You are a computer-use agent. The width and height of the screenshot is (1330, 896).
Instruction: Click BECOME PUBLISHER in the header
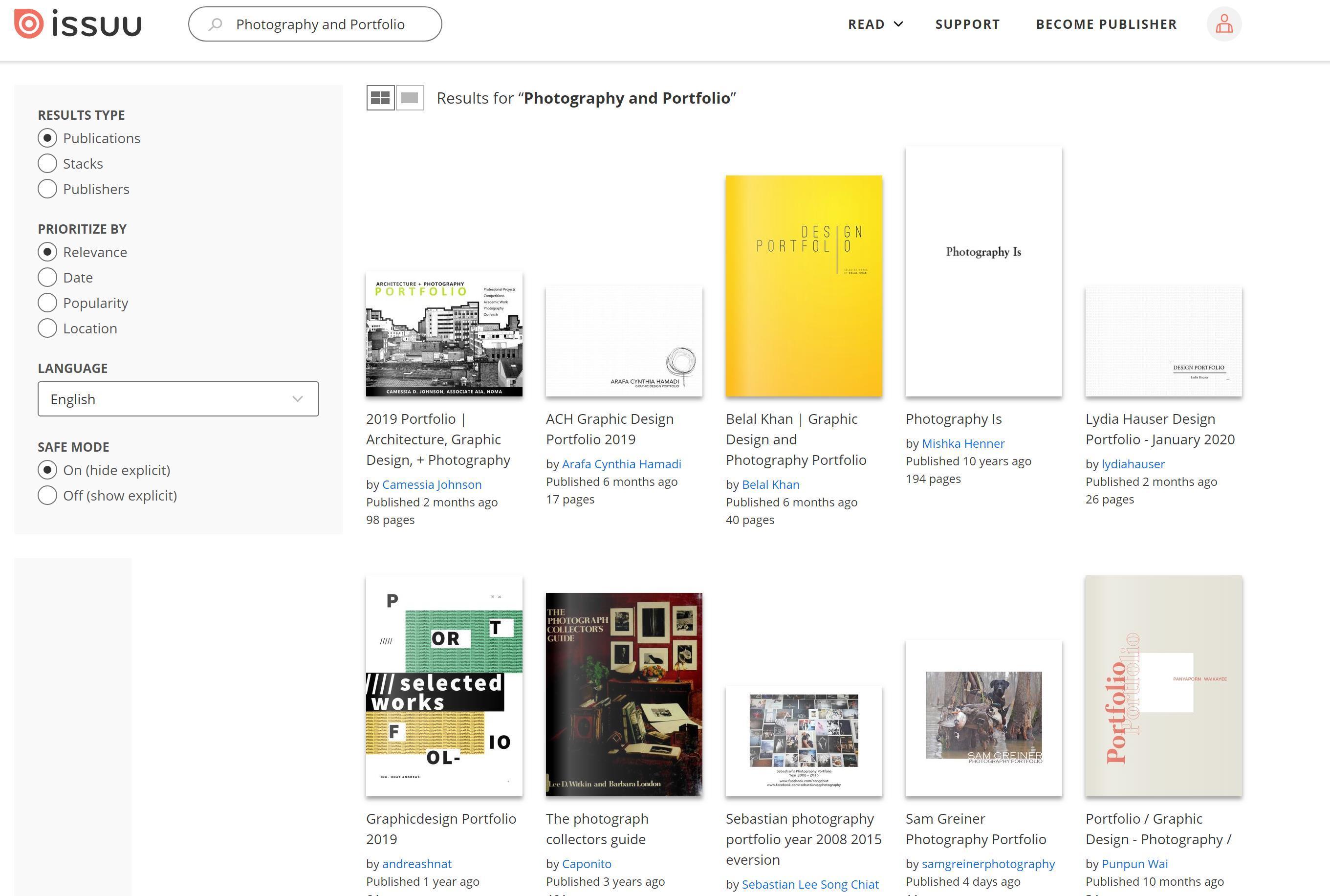tap(1106, 24)
